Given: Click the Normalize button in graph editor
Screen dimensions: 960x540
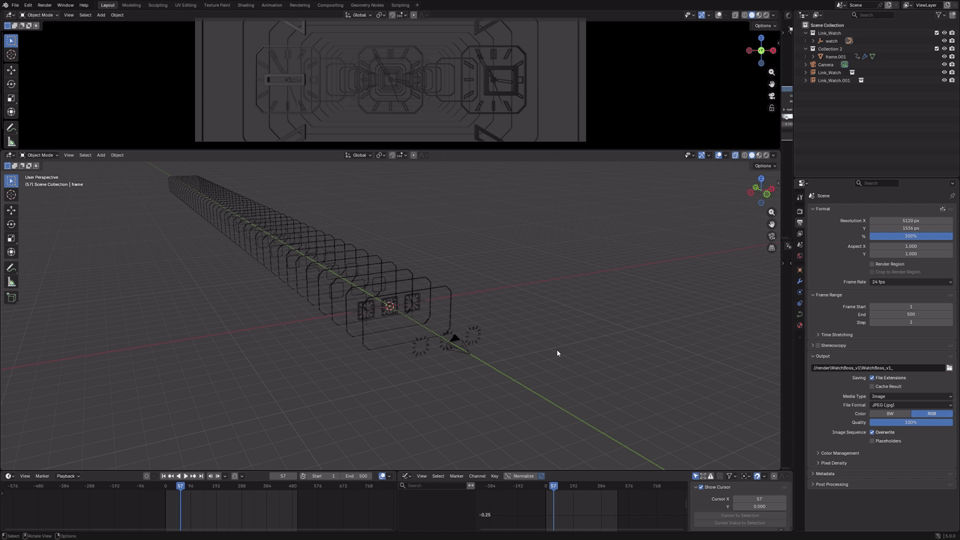Looking at the screenshot, I should [x=520, y=476].
